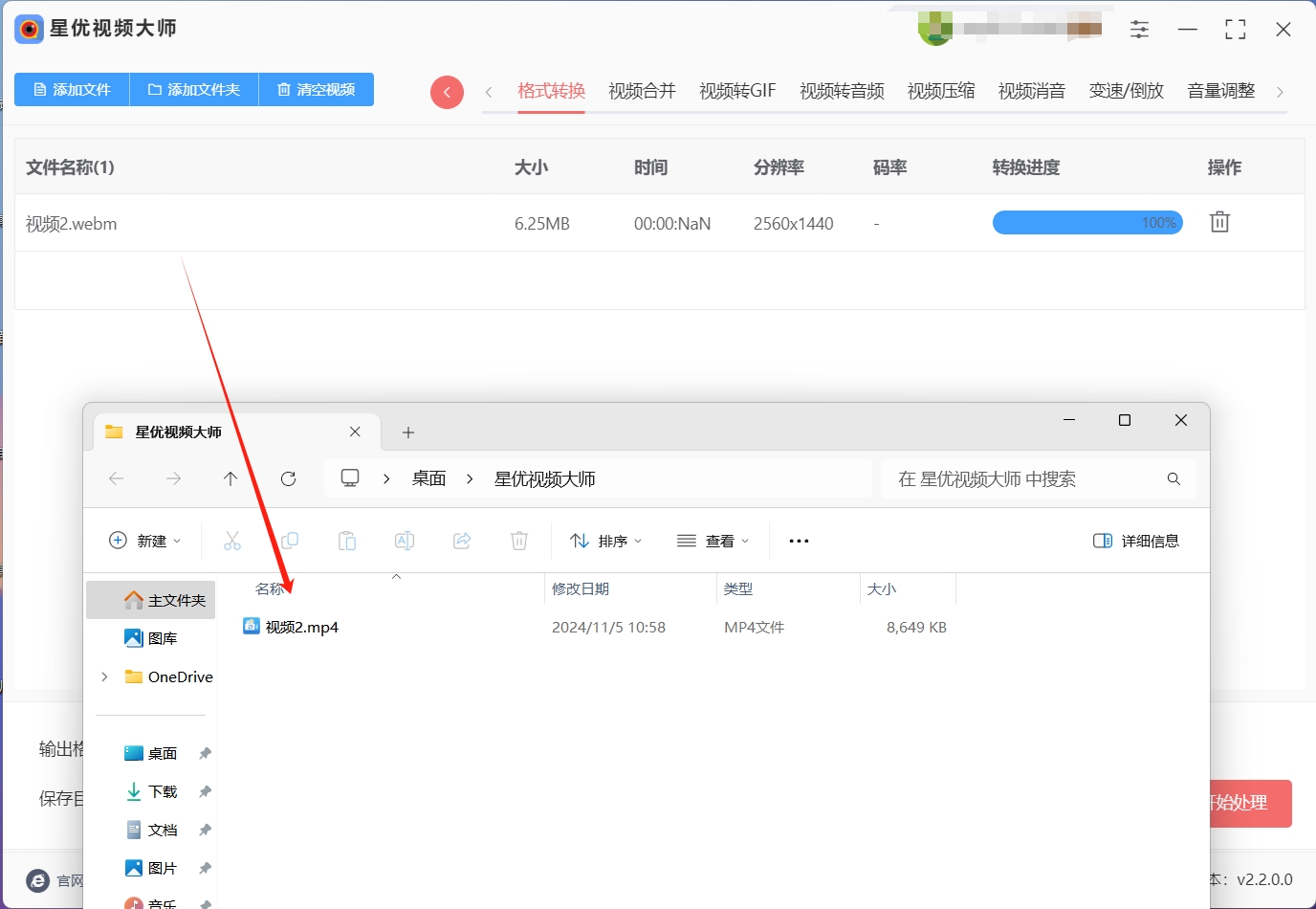Select the 视频消音 tab
The image size is (1316, 909).
tap(1032, 91)
